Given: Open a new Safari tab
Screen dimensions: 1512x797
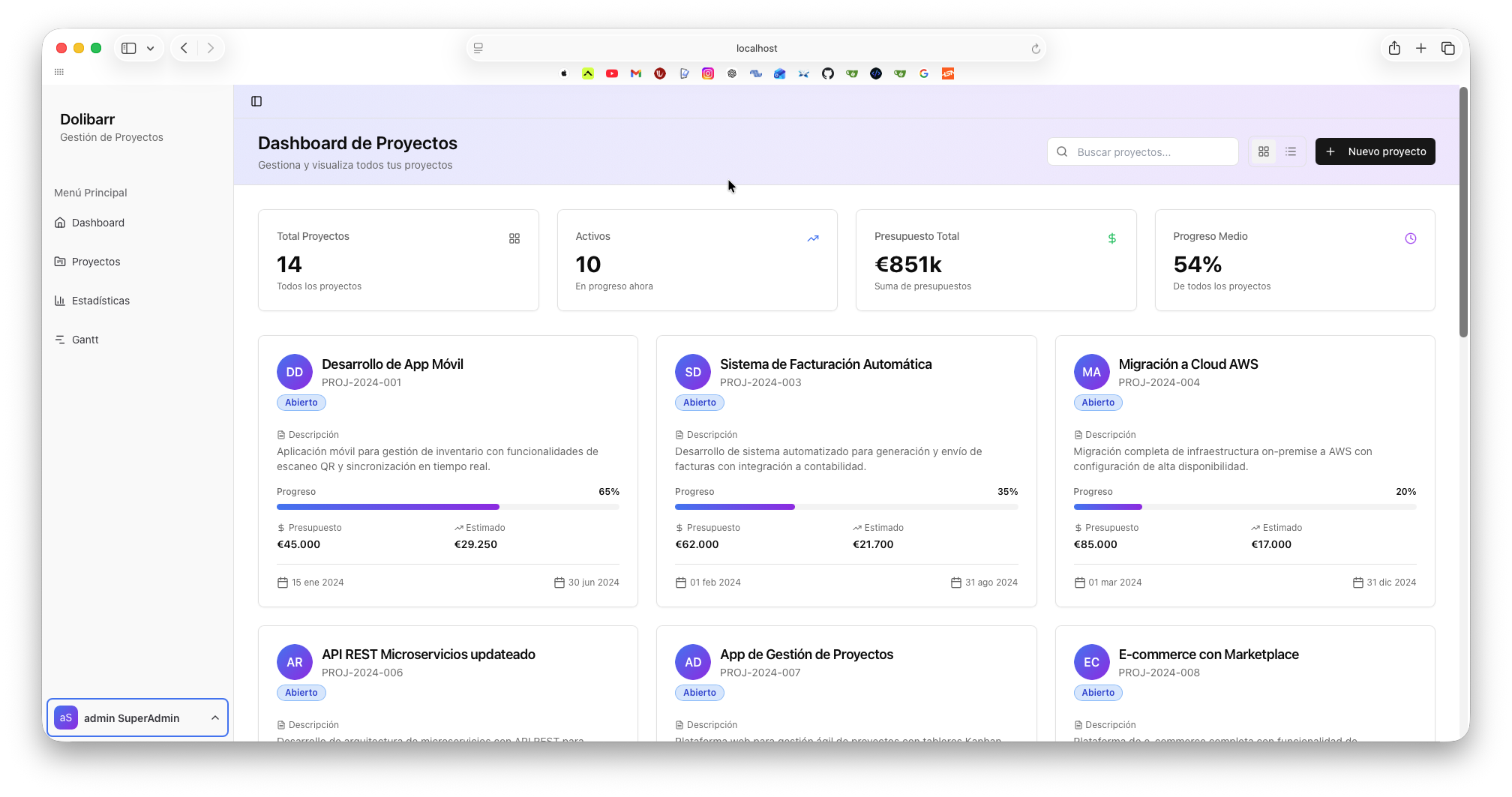Looking at the screenshot, I should click(1421, 48).
